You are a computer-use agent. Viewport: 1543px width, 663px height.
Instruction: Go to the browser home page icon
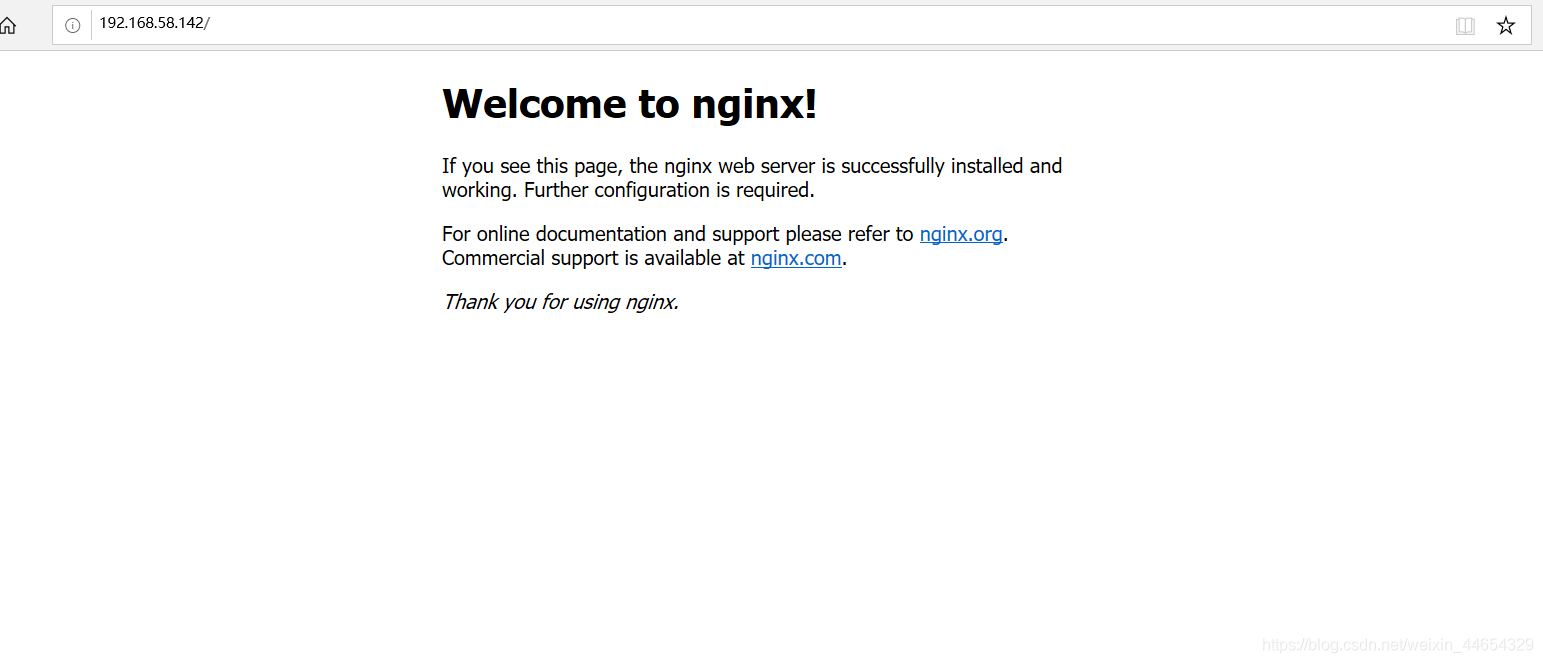pyautogui.click(x=6, y=26)
